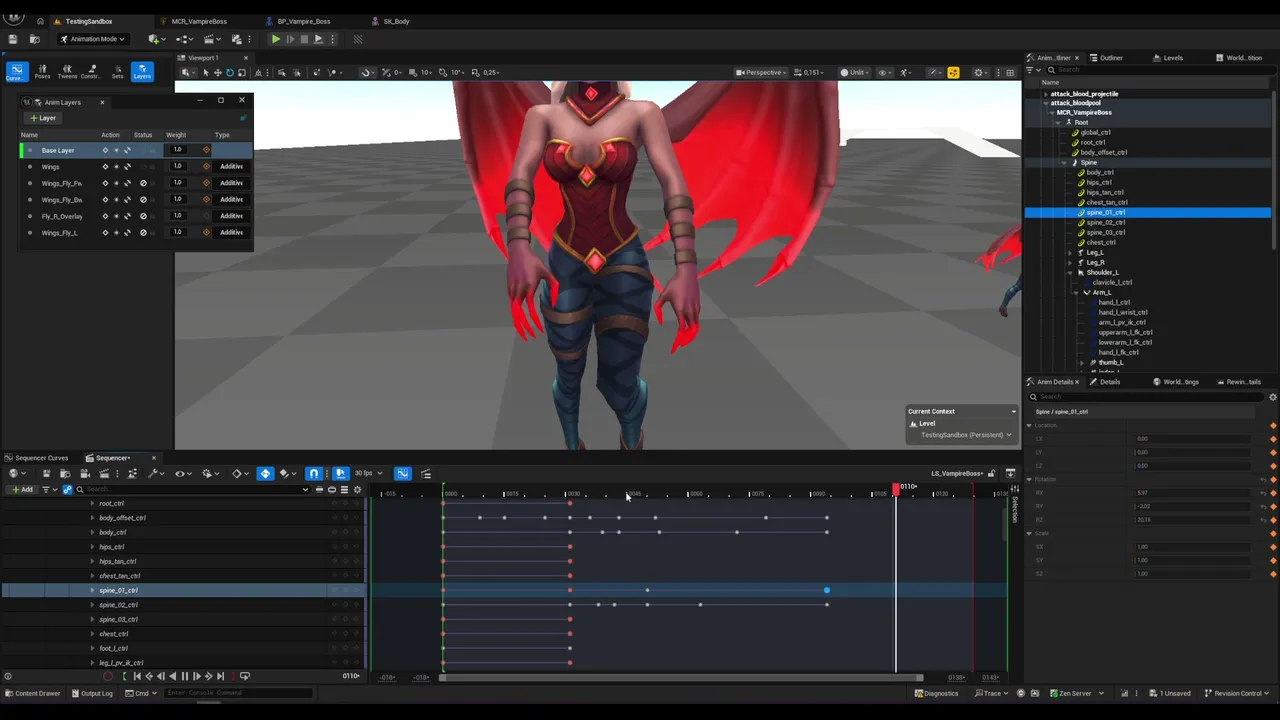The height and width of the screenshot is (720, 1280).
Task: Click the Sequencer track search field
Action: pyautogui.click(x=193, y=490)
